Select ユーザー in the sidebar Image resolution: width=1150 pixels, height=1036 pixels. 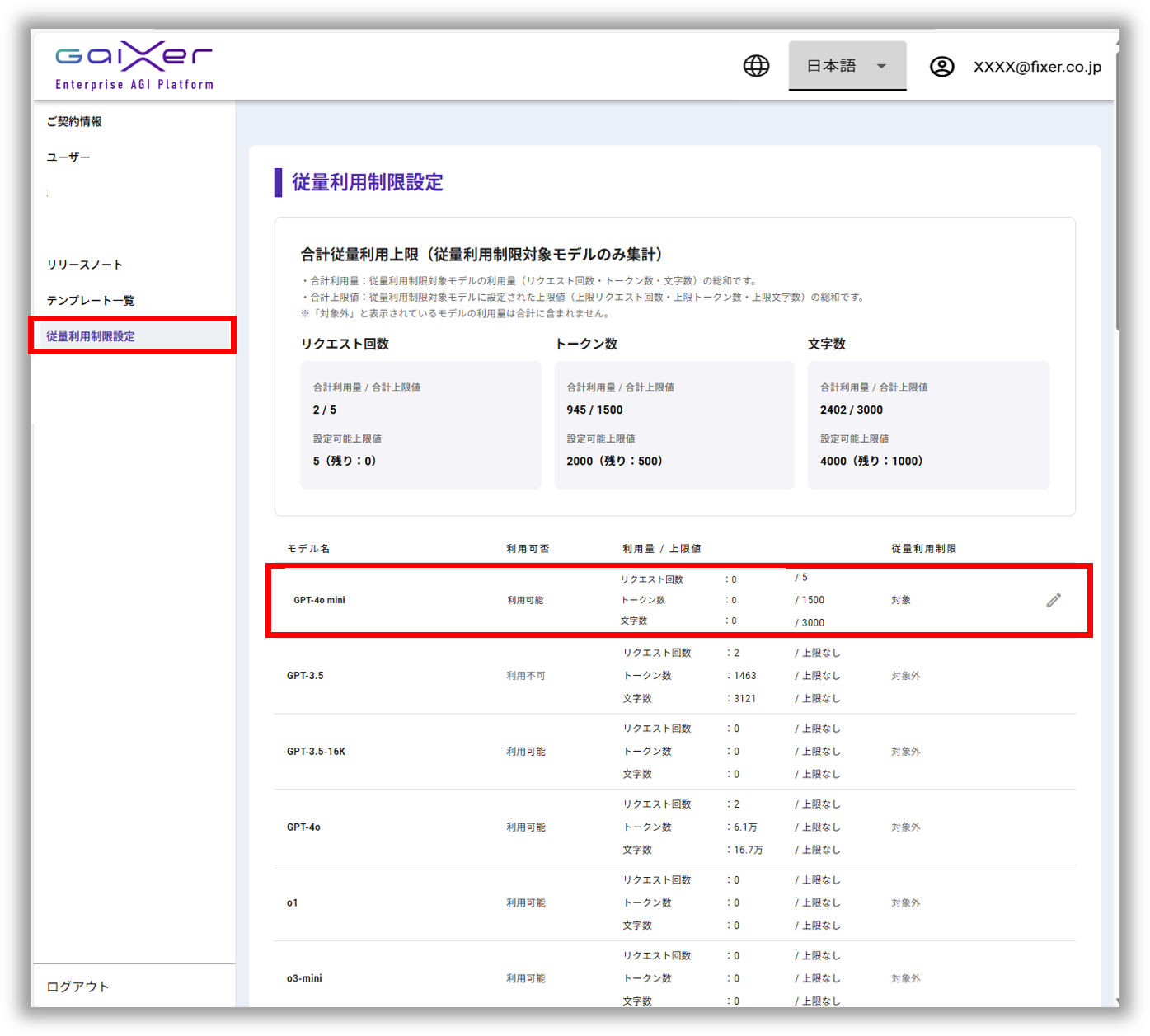(68, 157)
